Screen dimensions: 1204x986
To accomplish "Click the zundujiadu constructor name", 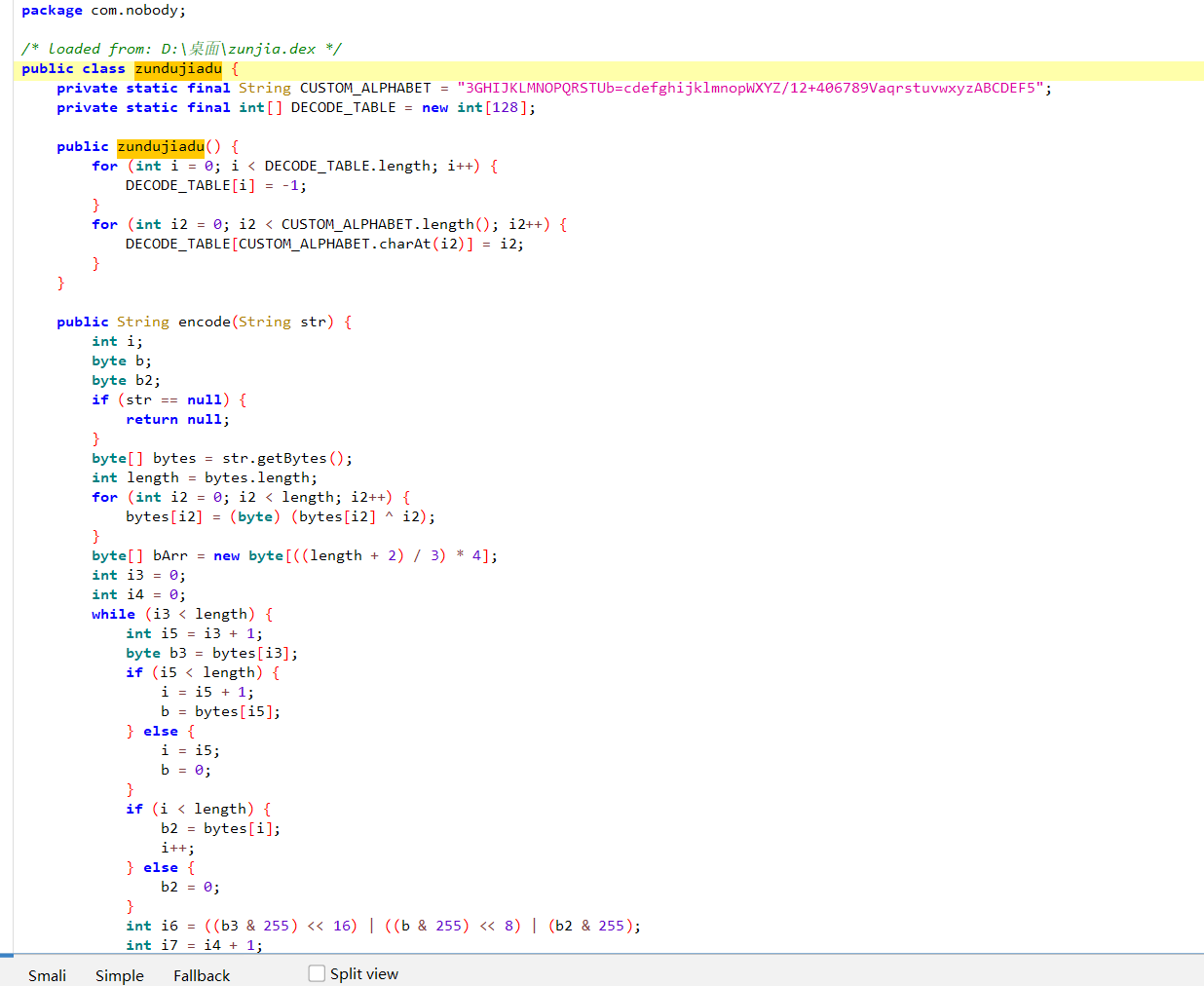I will pyautogui.click(x=160, y=146).
